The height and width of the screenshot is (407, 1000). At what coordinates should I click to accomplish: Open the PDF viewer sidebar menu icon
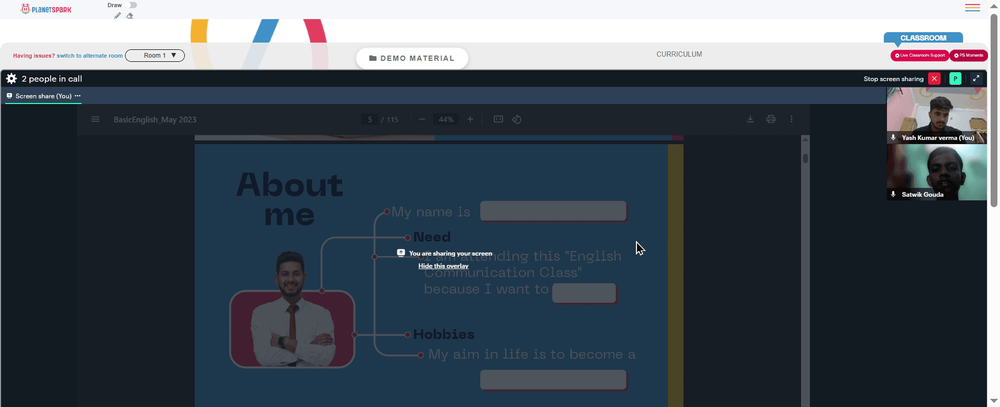point(95,119)
